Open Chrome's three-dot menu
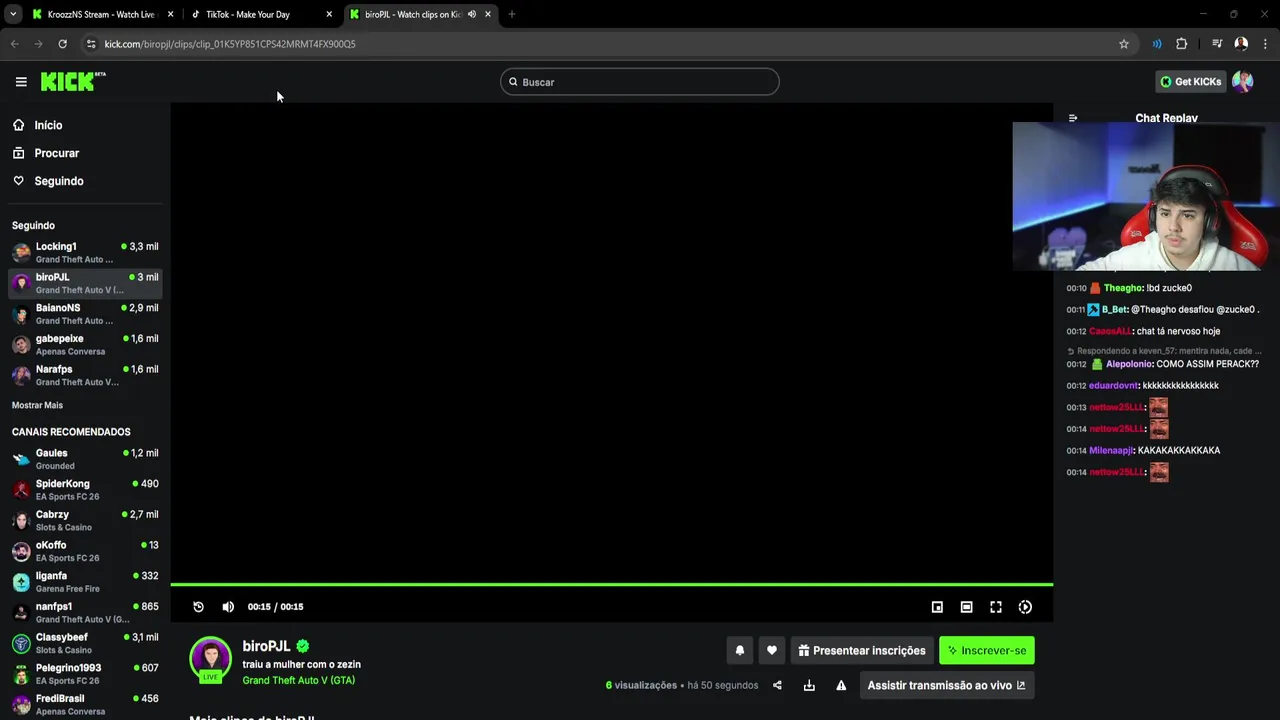This screenshot has height=720, width=1280. [1265, 44]
